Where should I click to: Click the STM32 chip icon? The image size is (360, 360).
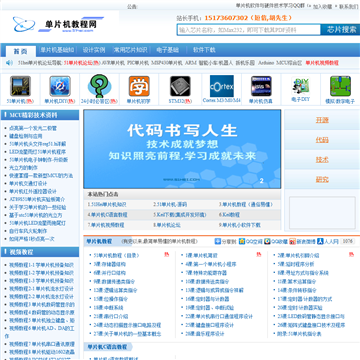(180, 86)
